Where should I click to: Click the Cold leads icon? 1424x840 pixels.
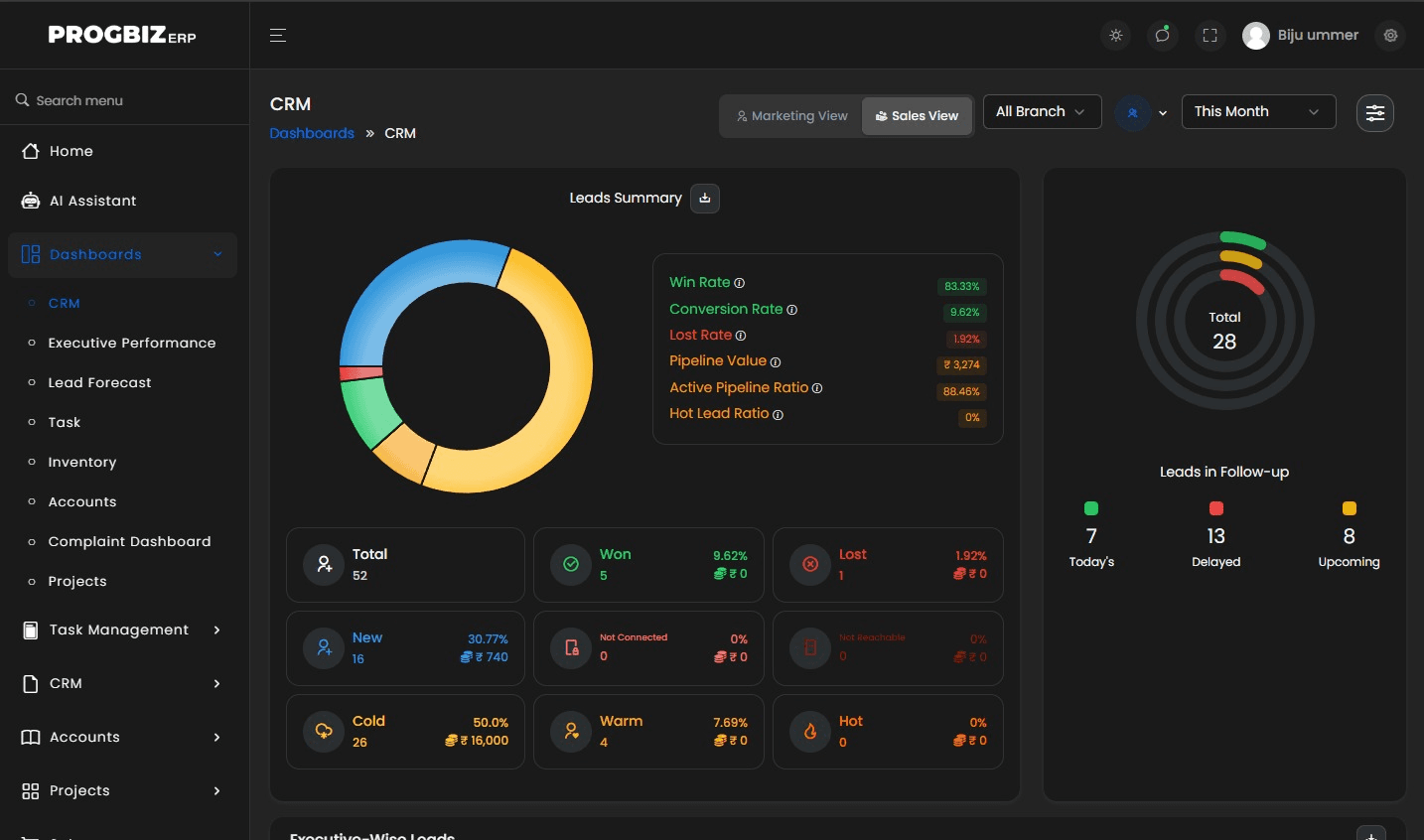point(324,731)
